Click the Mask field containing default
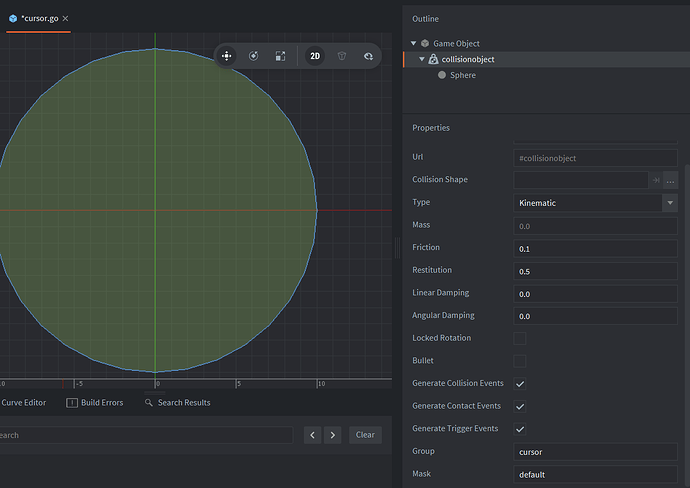The height and width of the screenshot is (488, 690). pos(595,474)
